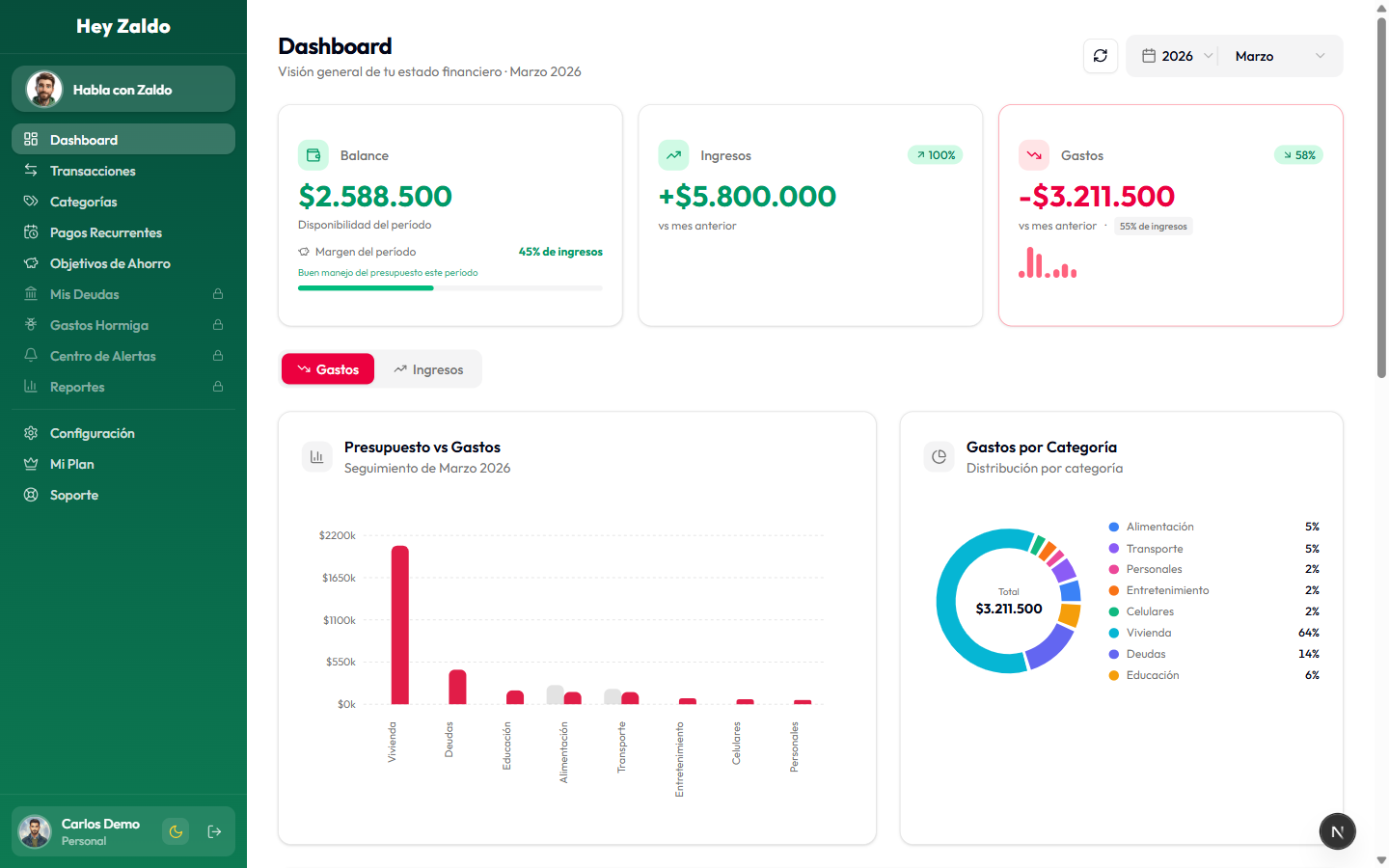
Task: Click the logout icon near Carlos Demo
Action: [x=212, y=830]
